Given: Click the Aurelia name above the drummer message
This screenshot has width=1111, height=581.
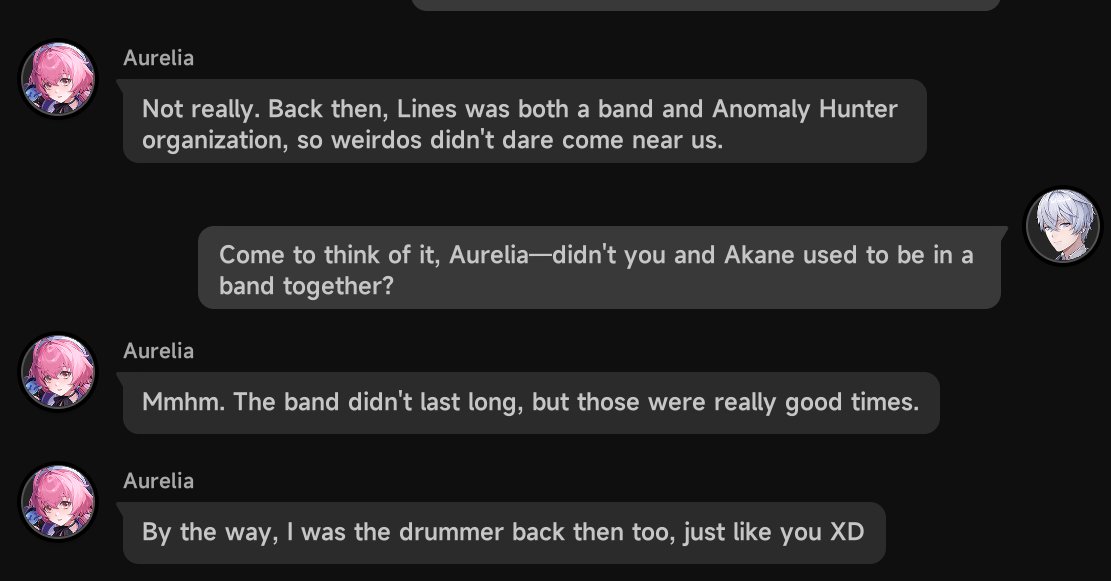Looking at the screenshot, I should pyautogui.click(x=159, y=480).
